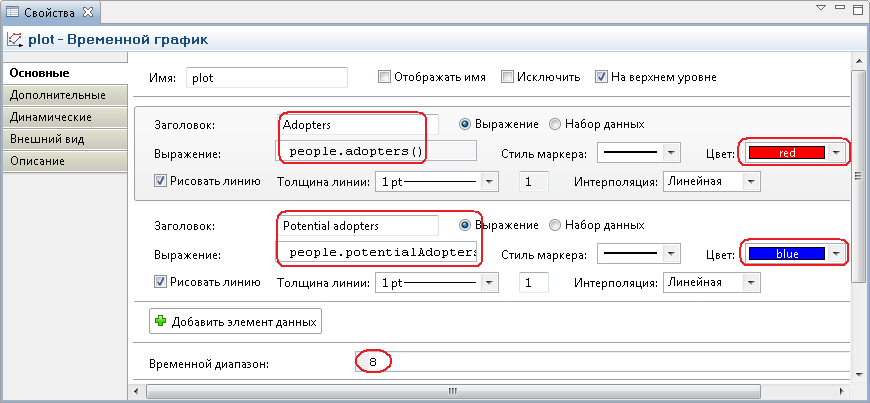The image size is (870, 403).
Task: Click the horizontal scrollbar thumb
Action: [x=452, y=391]
